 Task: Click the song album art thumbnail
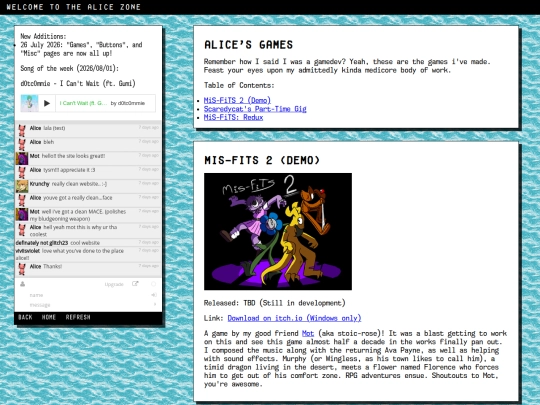tap(29, 103)
